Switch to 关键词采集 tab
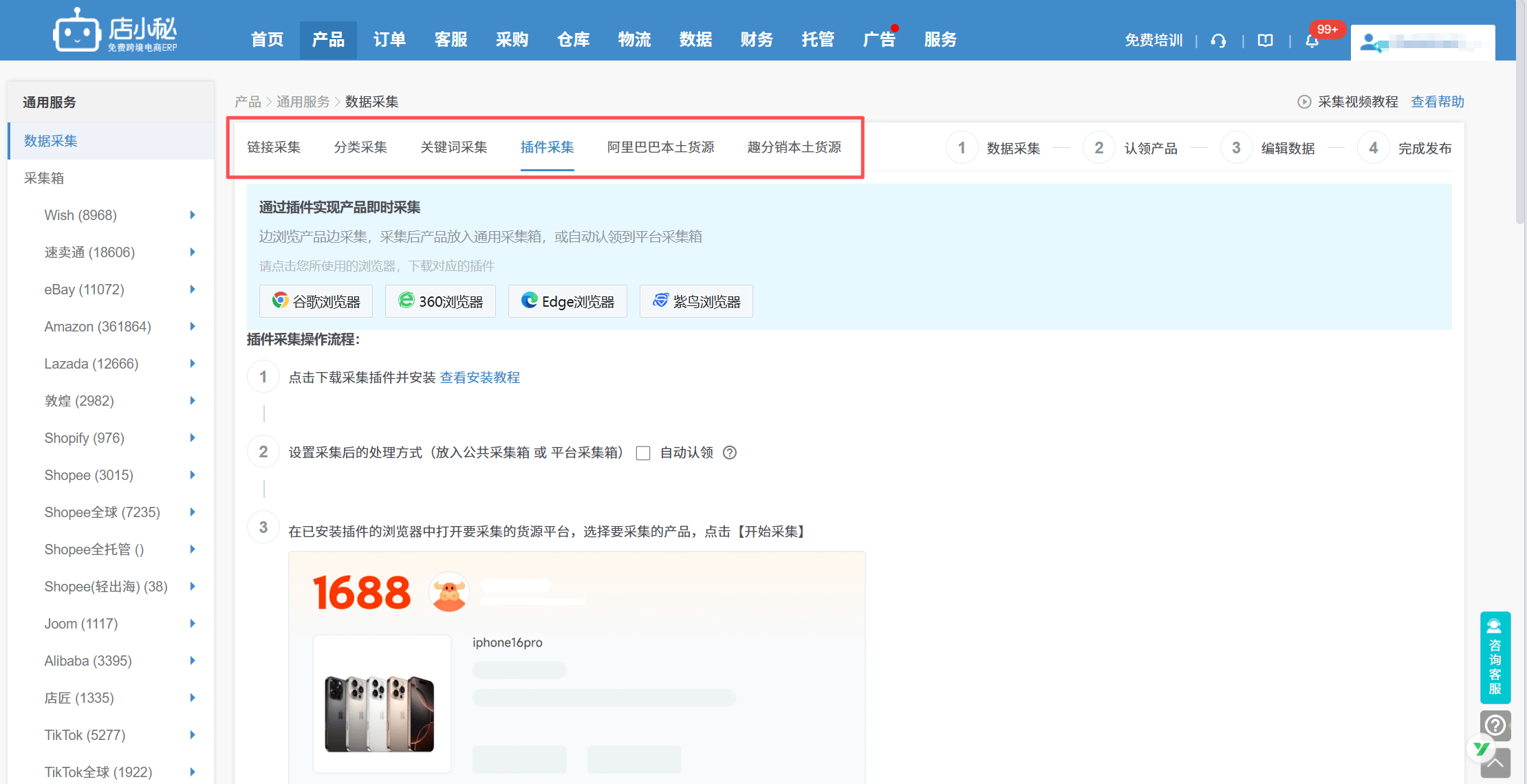Screen dimensions: 1527x784 click(x=454, y=147)
